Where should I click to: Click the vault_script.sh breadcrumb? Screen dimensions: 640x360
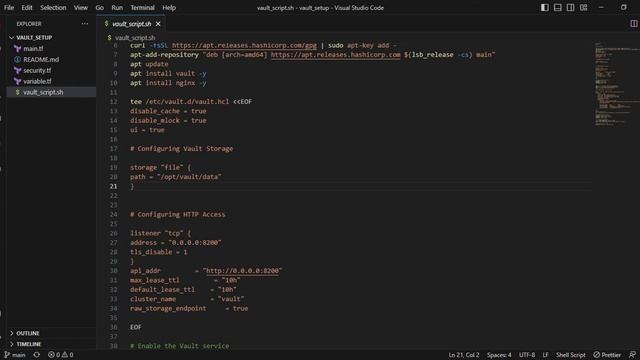coord(135,38)
